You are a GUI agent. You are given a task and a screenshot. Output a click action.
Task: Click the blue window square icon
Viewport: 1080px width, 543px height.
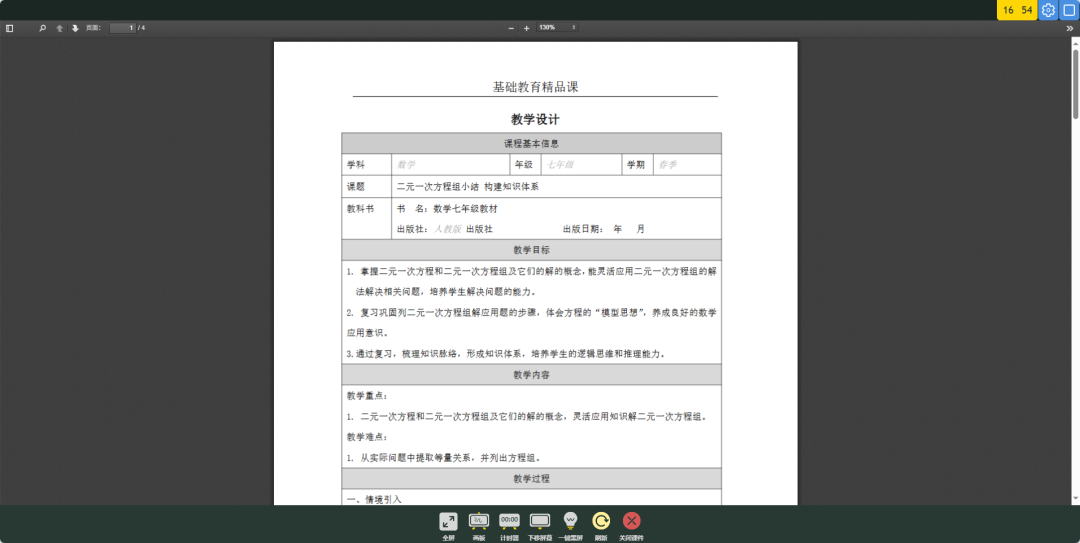point(1070,10)
